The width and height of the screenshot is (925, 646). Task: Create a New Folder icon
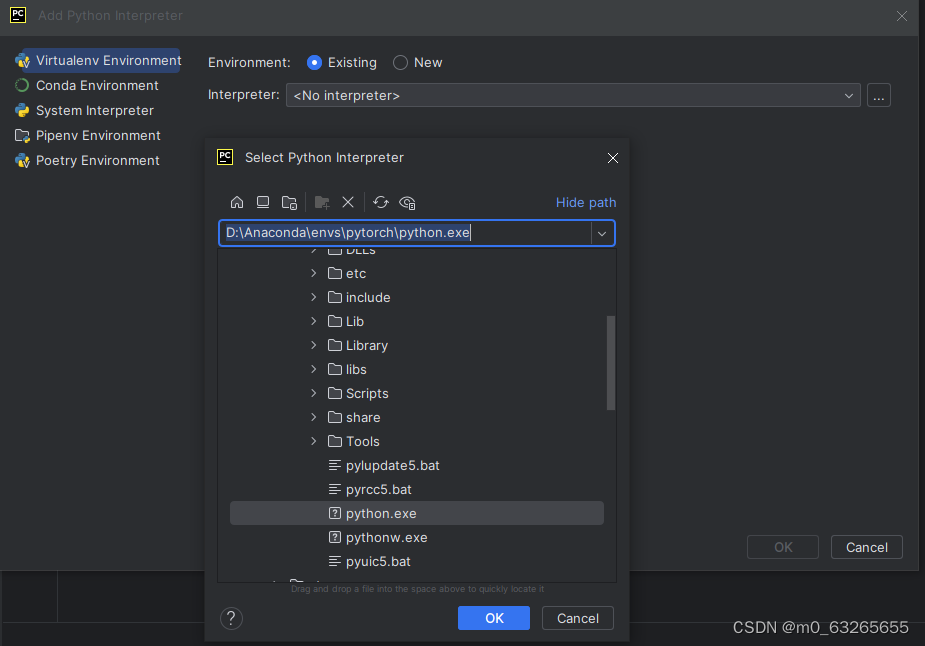click(322, 202)
